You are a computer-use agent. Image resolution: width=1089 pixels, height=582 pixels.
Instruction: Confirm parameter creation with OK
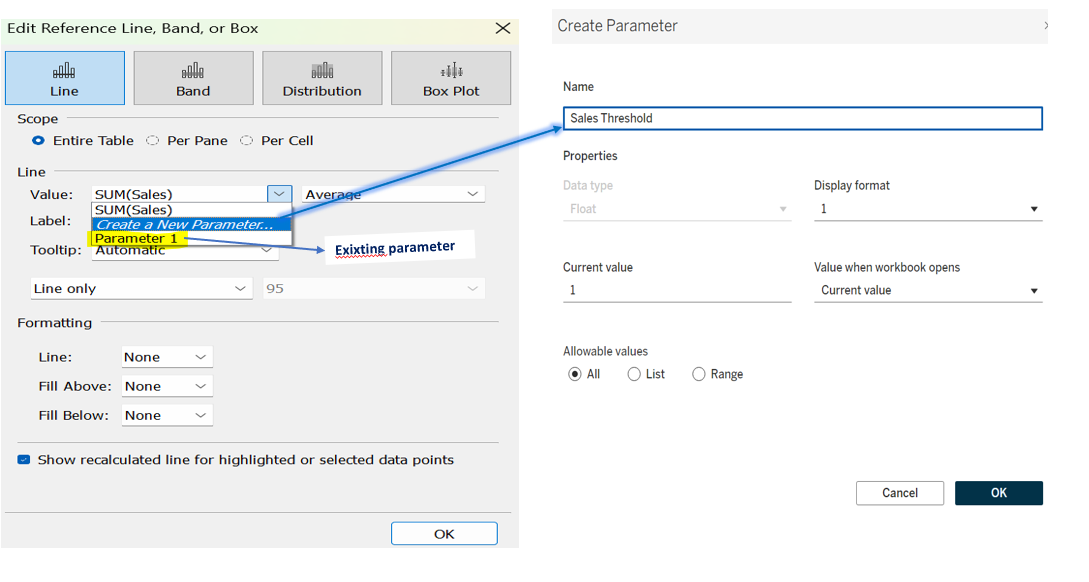997,493
